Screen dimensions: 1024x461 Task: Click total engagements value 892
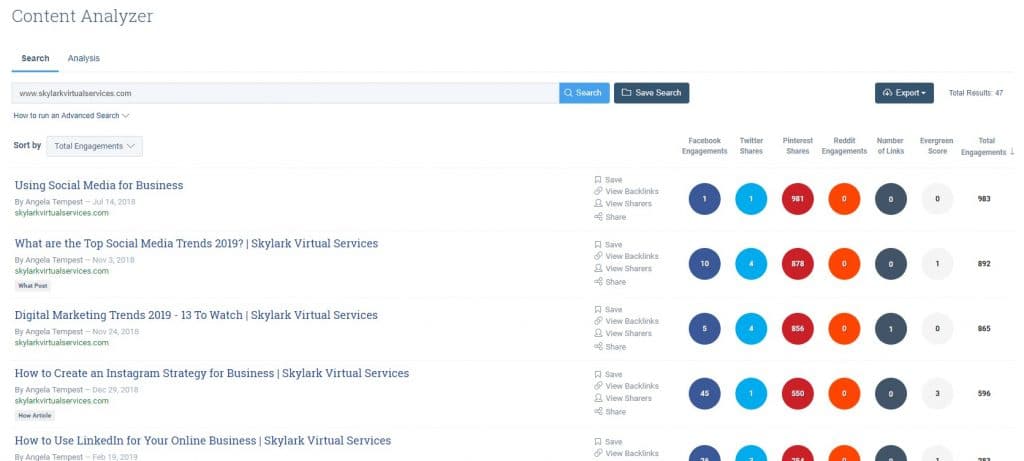[x=984, y=264]
